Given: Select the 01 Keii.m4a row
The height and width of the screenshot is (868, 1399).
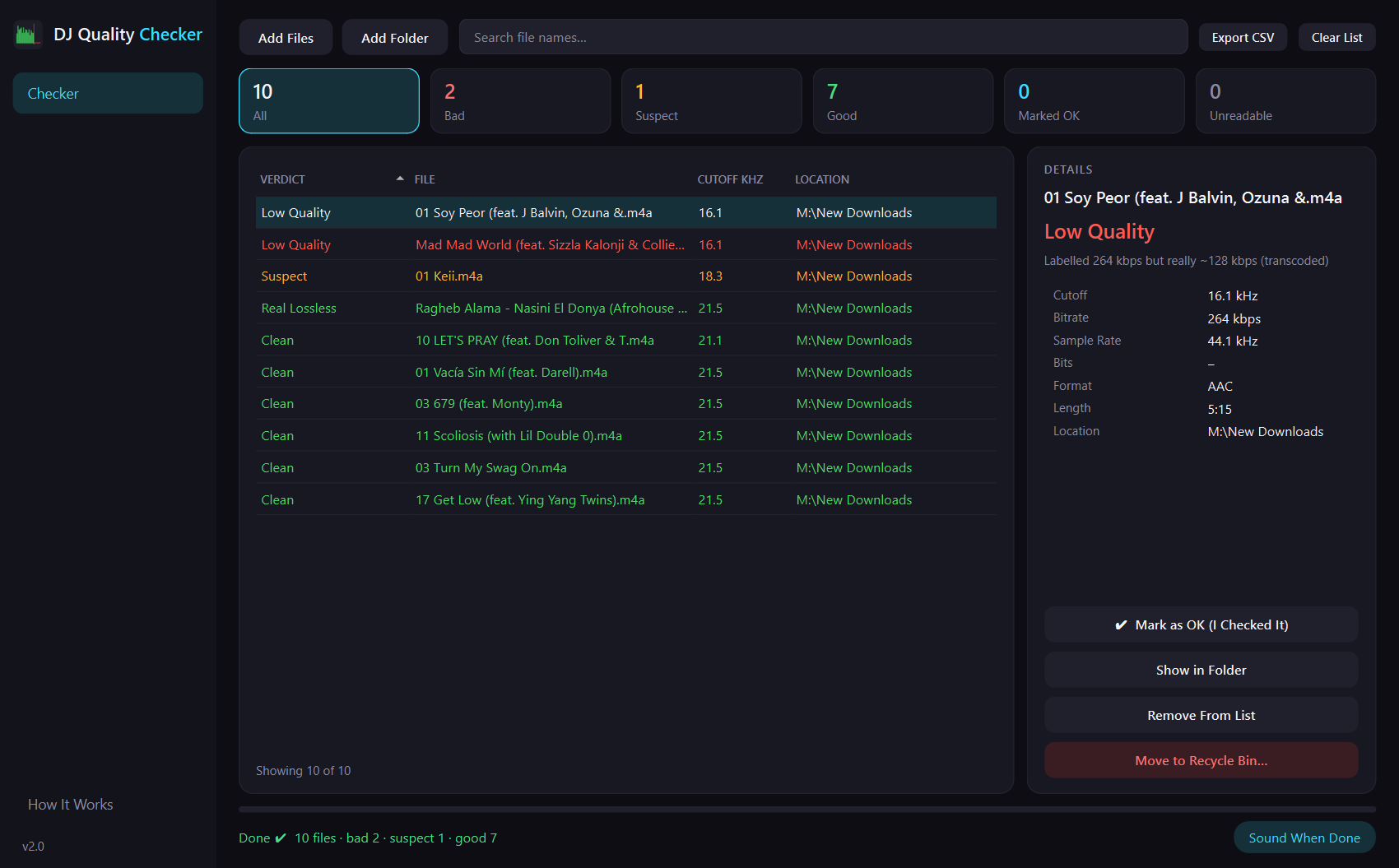Looking at the screenshot, I should coord(626,276).
